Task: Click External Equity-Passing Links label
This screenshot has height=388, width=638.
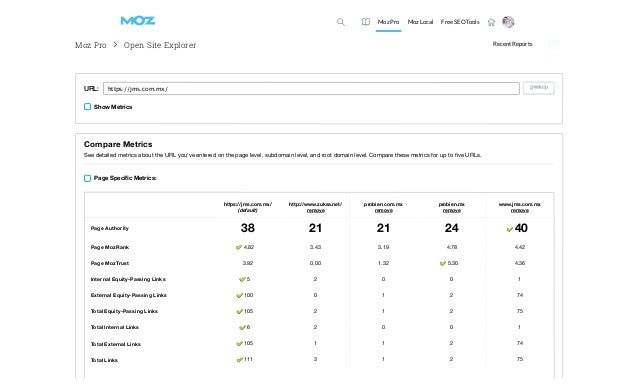Action: click(x=129, y=295)
